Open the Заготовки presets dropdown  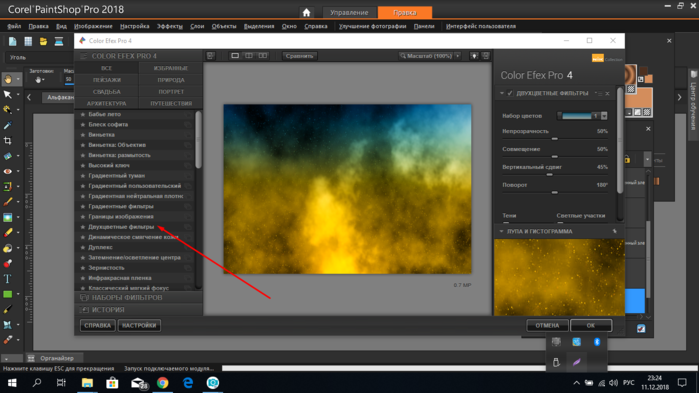(x=39, y=80)
